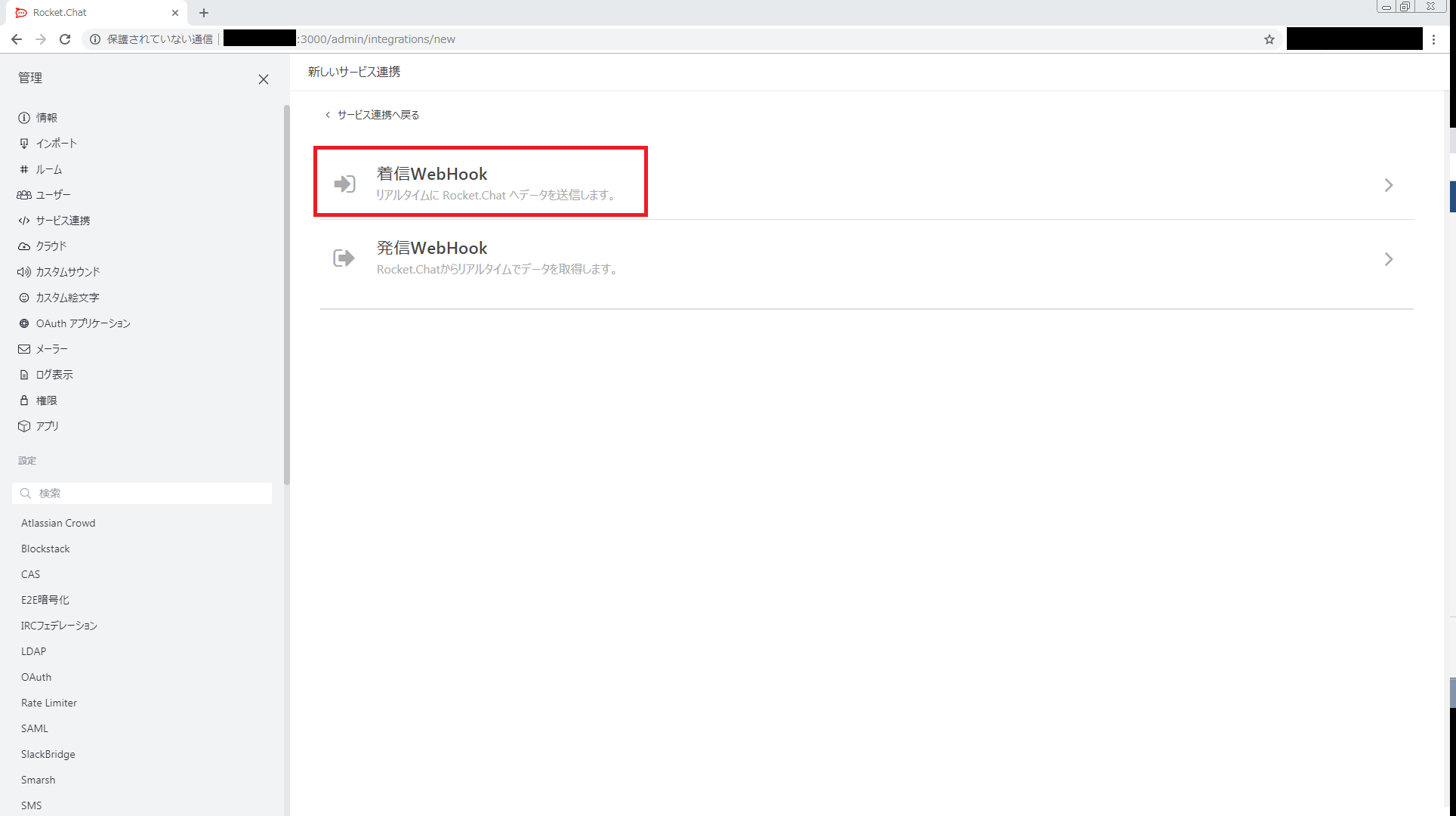Image resolution: width=1456 pixels, height=816 pixels.
Task: Click the incoming WebHook arrow icon
Action: tap(344, 184)
